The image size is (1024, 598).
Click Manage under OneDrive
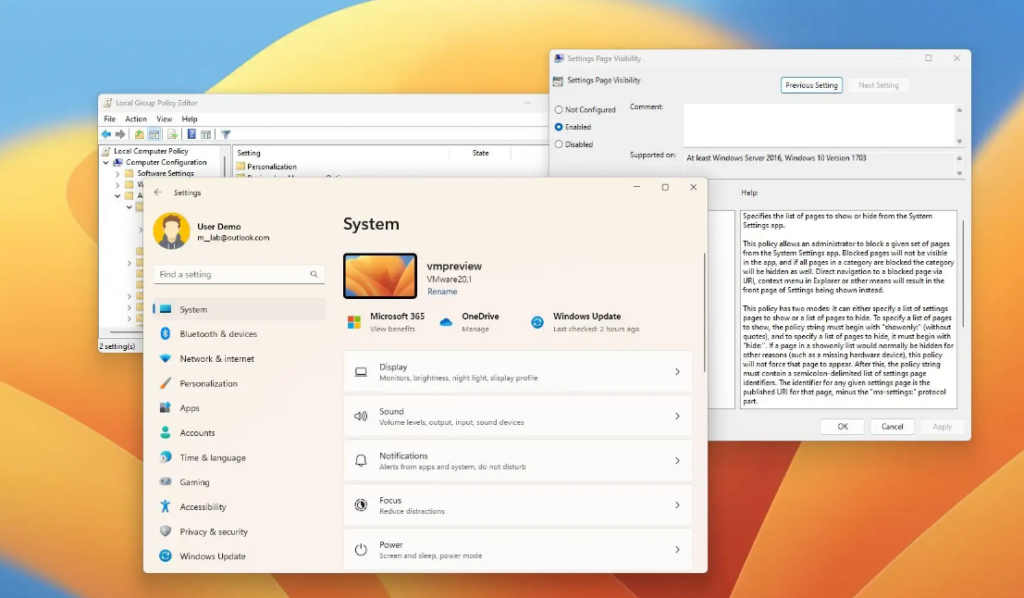(x=475, y=329)
